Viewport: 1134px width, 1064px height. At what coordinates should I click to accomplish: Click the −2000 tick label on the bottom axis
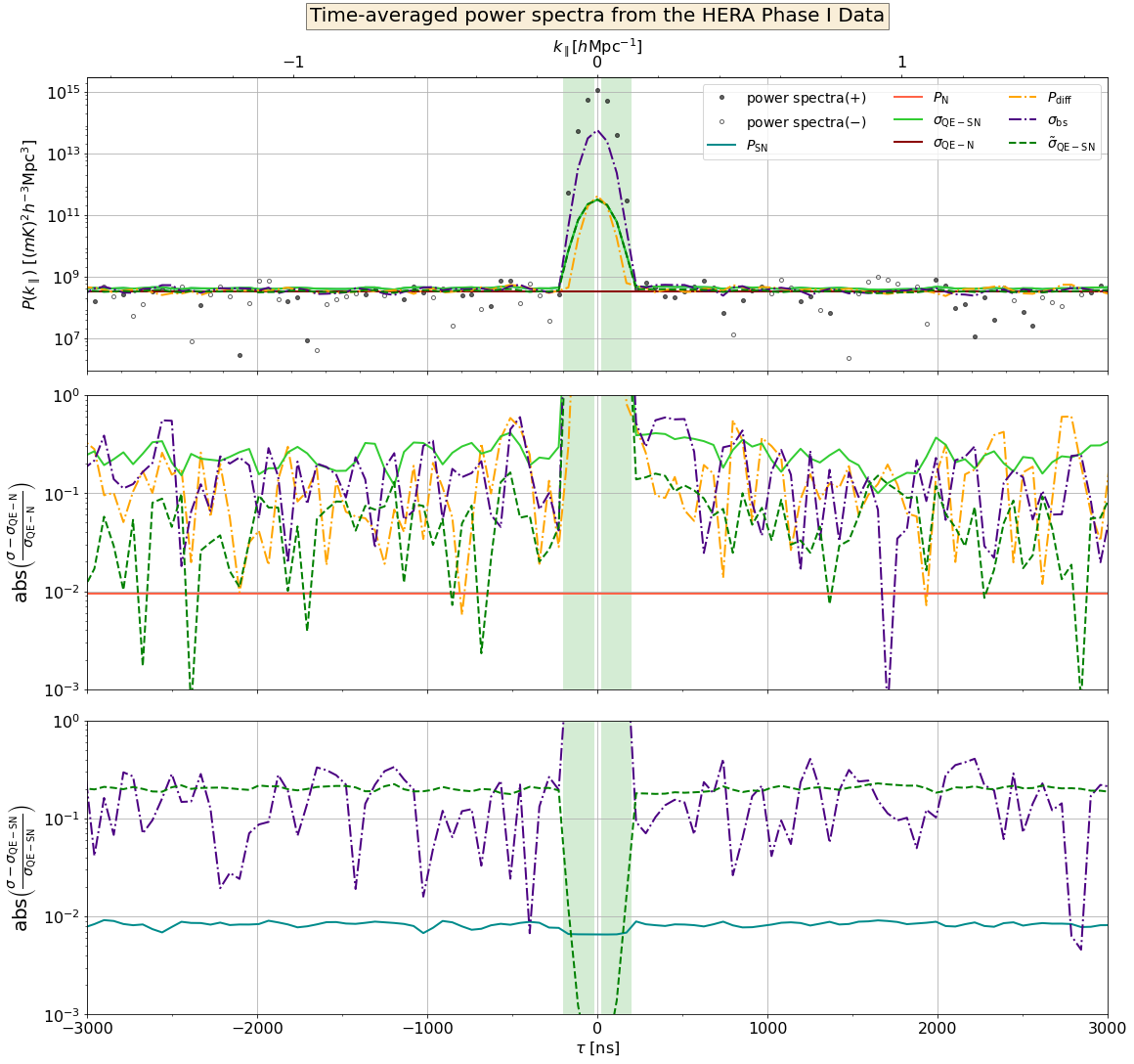pyautogui.click(x=257, y=1029)
